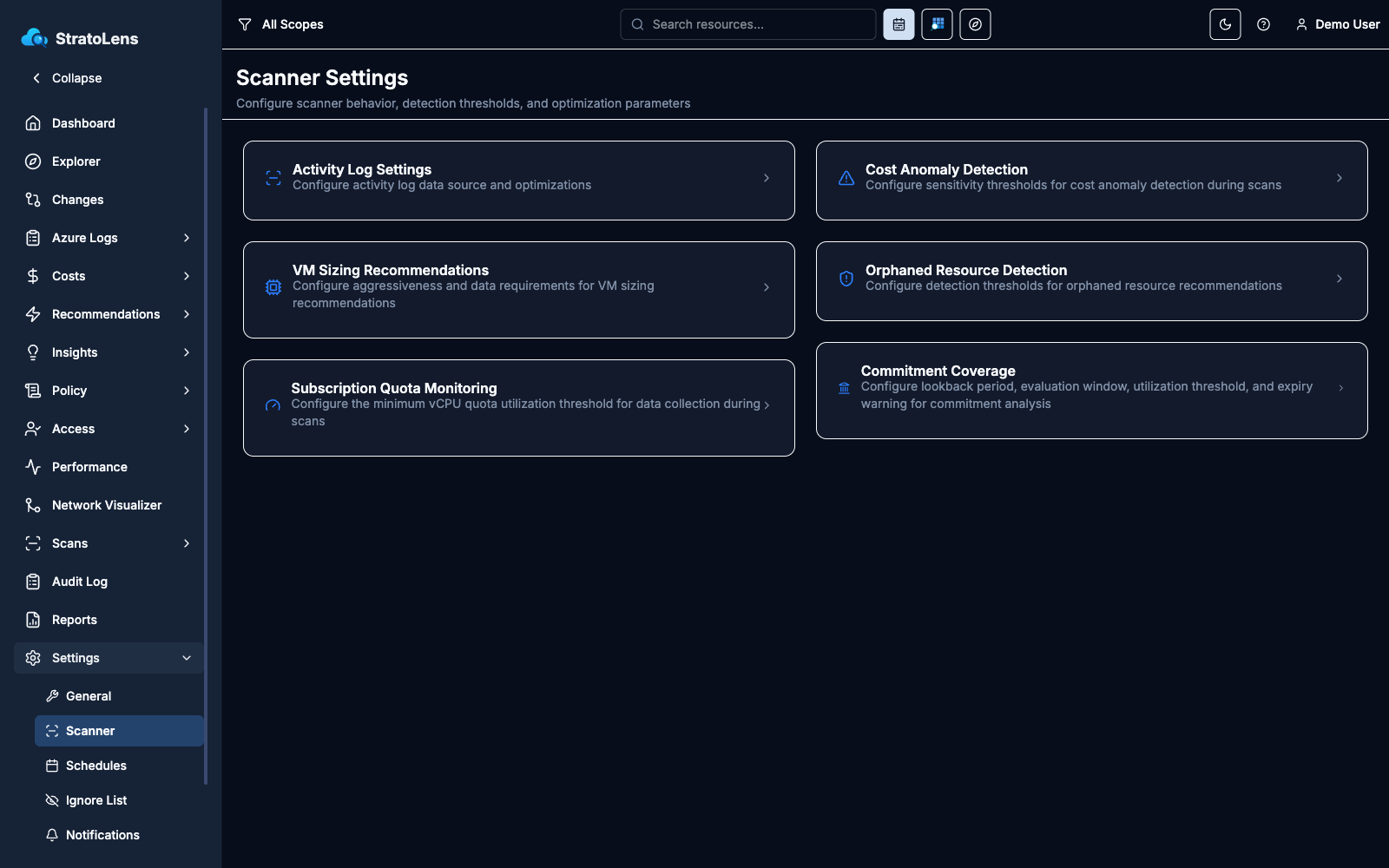Image resolution: width=1389 pixels, height=868 pixels.
Task: Open Activity Log Settings card
Action: coord(519,181)
